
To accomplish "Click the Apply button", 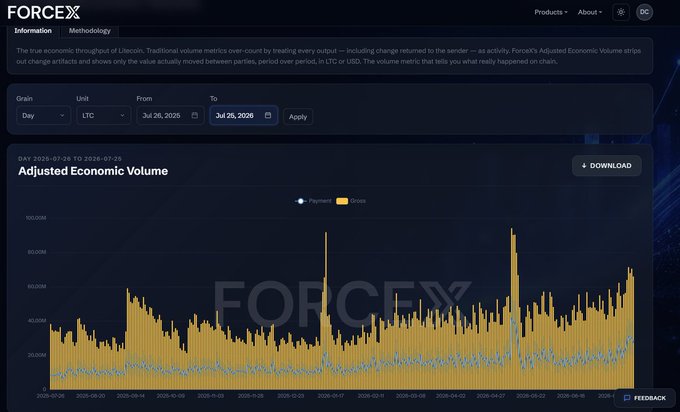I will (x=298, y=117).
